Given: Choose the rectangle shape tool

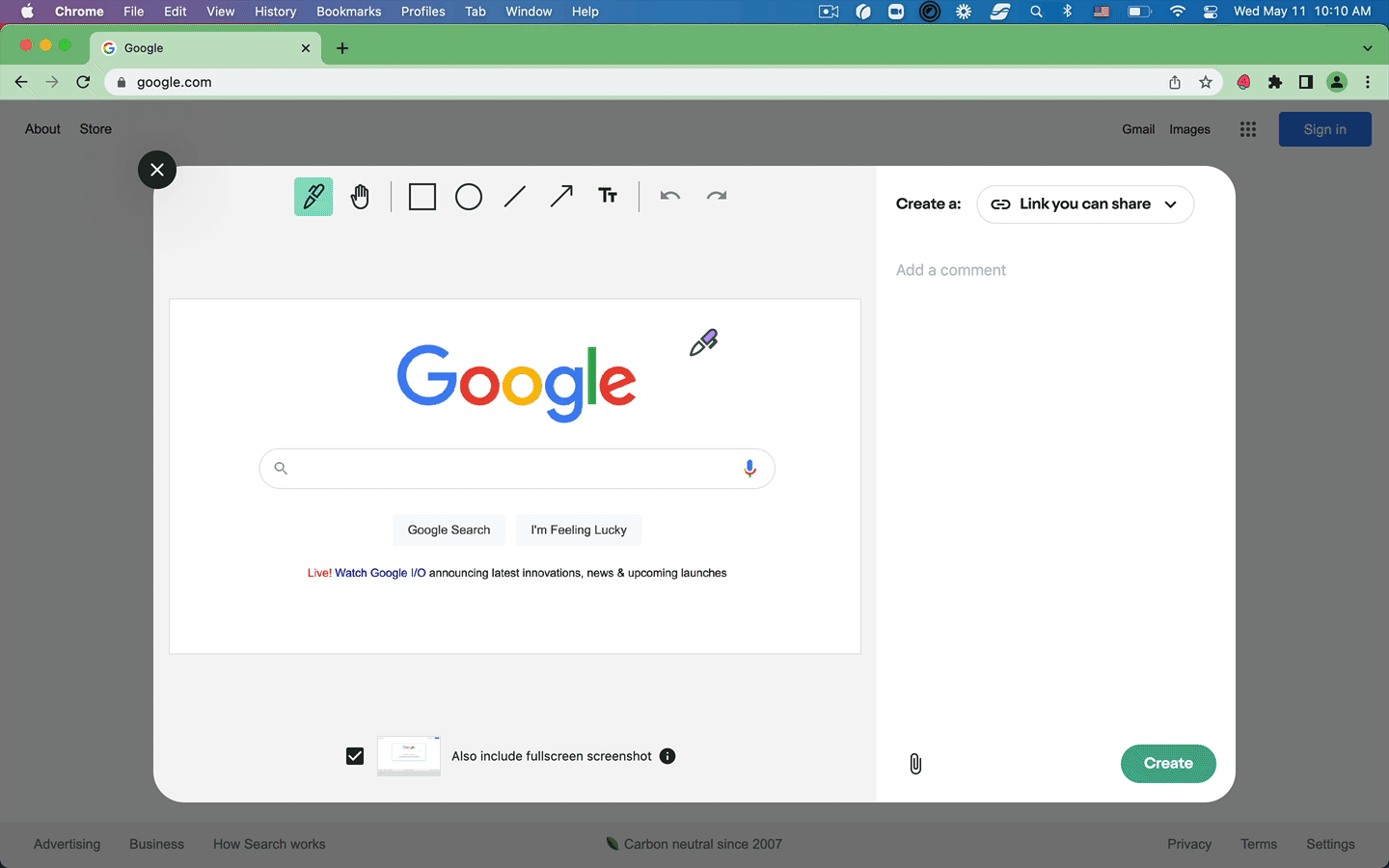Looking at the screenshot, I should click(422, 196).
